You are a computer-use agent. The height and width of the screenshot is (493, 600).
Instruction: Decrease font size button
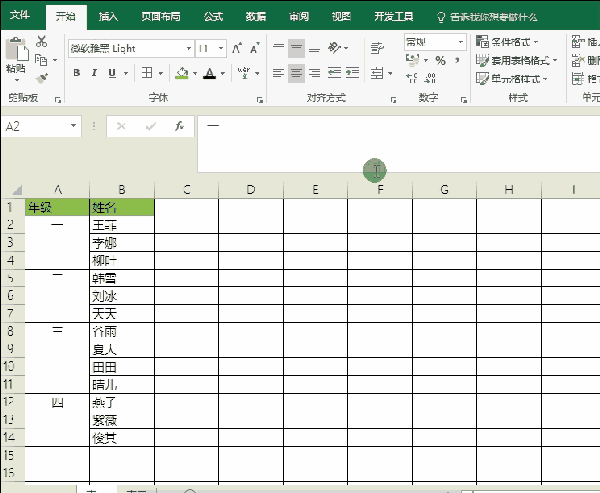point(254,49)
